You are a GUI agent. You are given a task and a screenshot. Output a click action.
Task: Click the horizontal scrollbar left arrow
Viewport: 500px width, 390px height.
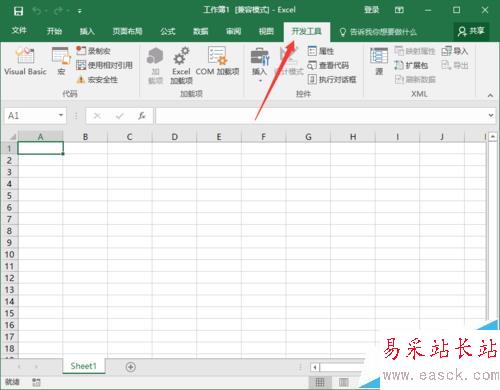click(x=315, y=367)
